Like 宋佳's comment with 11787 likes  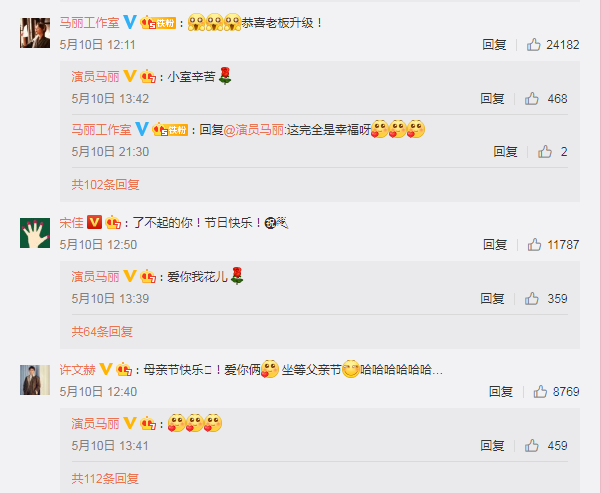coord(534,245)
